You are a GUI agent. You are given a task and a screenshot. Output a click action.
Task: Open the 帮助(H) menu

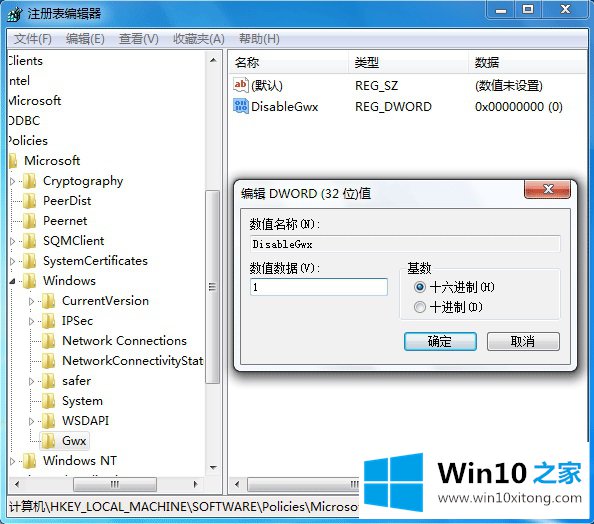(259, 39)
